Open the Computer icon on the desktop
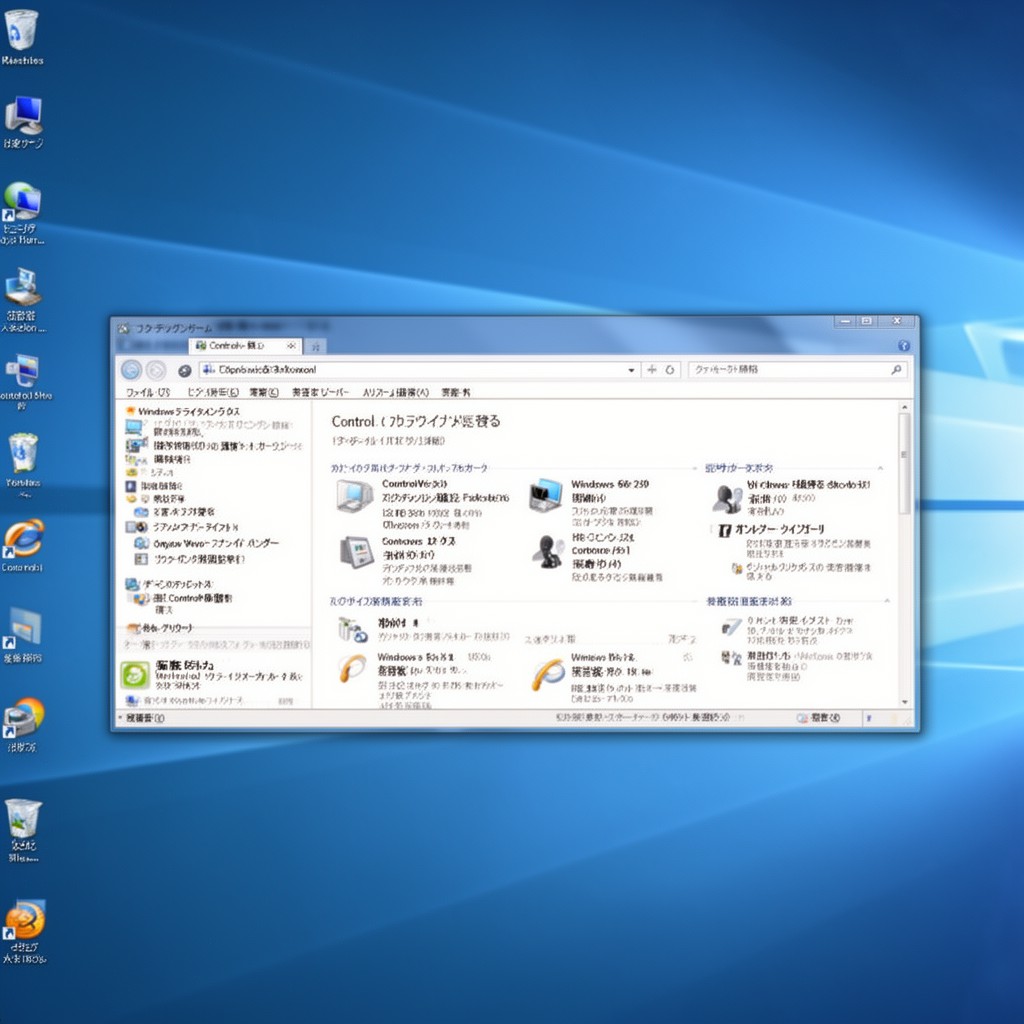 24,115
